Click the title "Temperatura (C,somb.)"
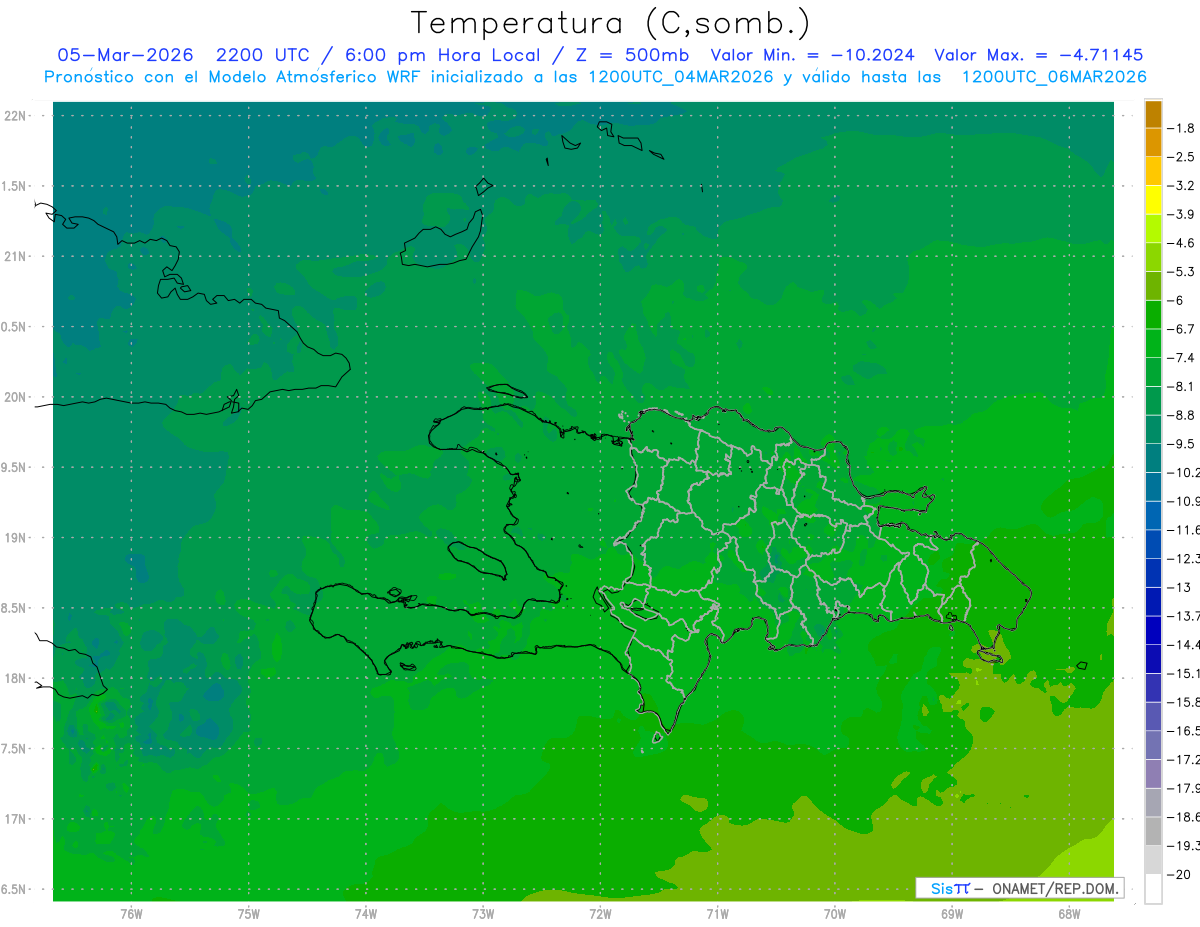Image resolution: width=1200 pixels, height=927 pixels. click(x=611, y=23)
